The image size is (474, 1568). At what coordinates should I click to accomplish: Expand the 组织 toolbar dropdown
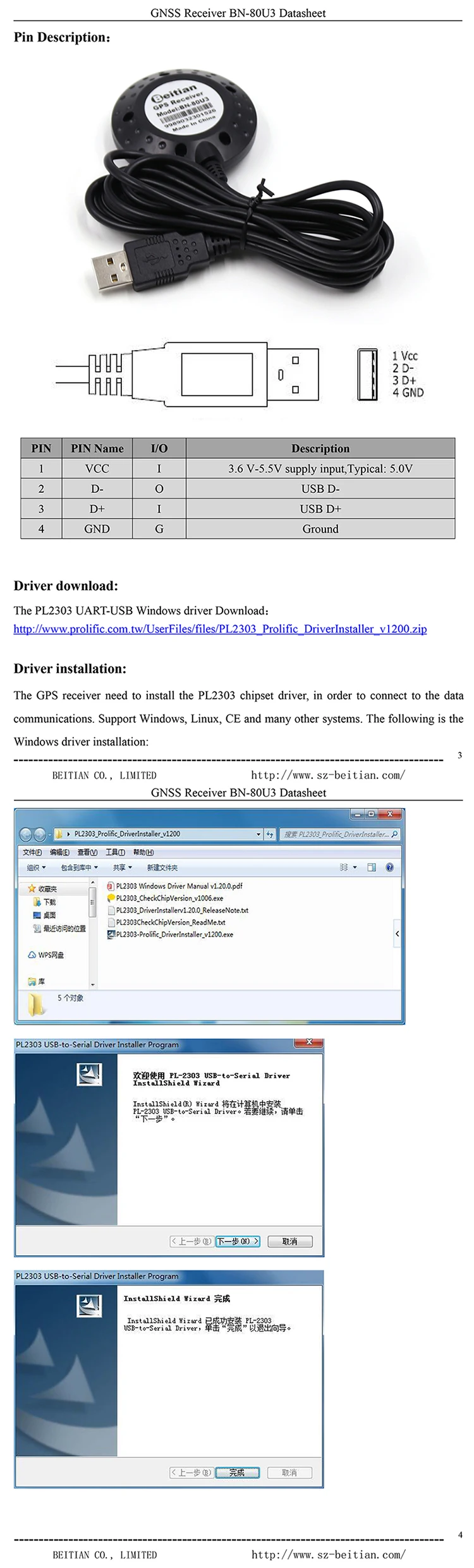(x=36, y=867)
